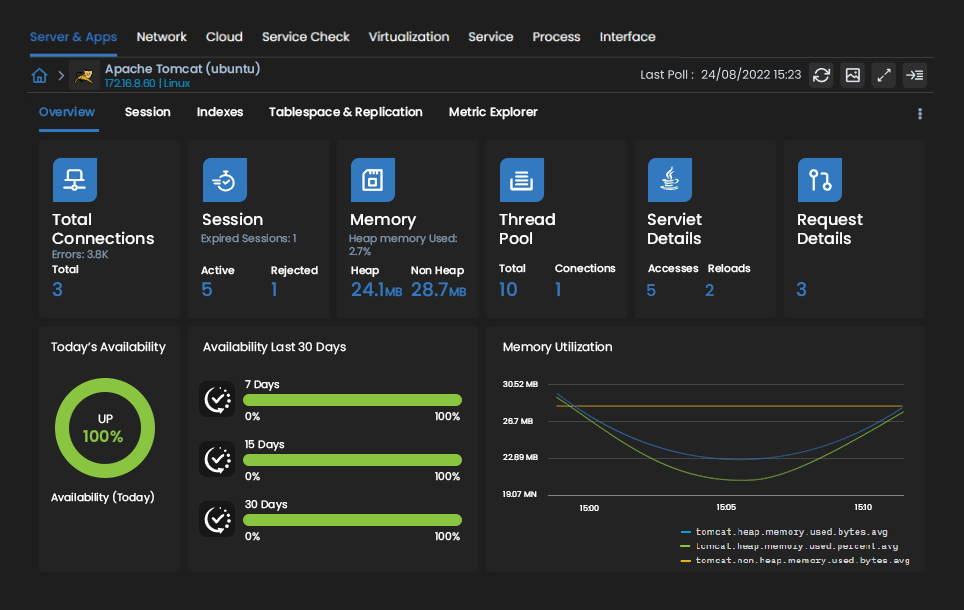Click the Expired Sessions: 1 text
This screenshot has height=610, width=964.
248,239
